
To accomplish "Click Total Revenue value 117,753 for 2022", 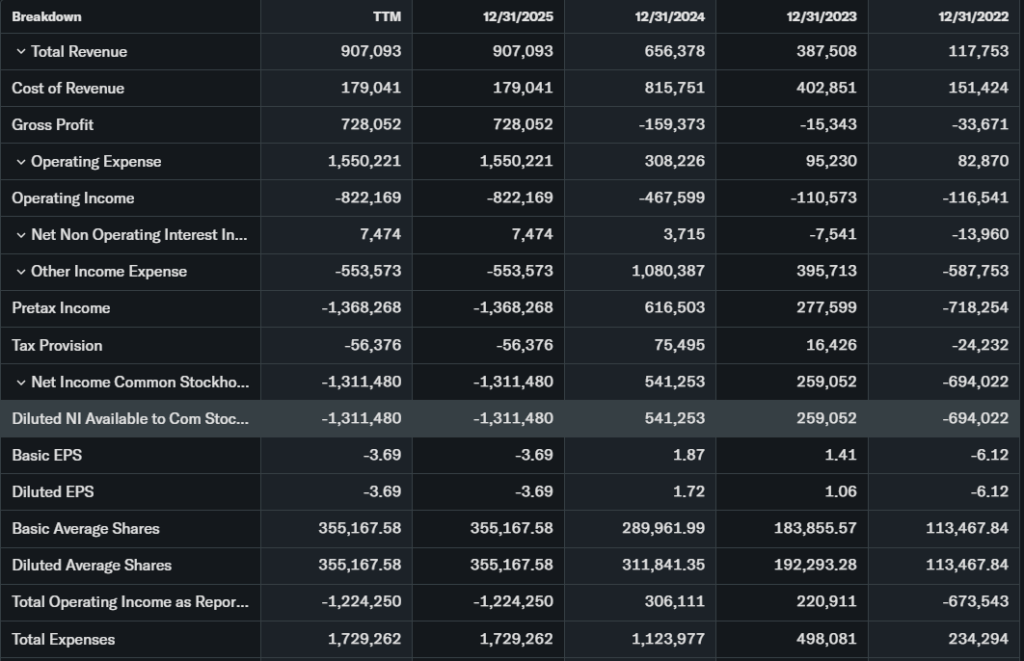I will tap(977, 52).
